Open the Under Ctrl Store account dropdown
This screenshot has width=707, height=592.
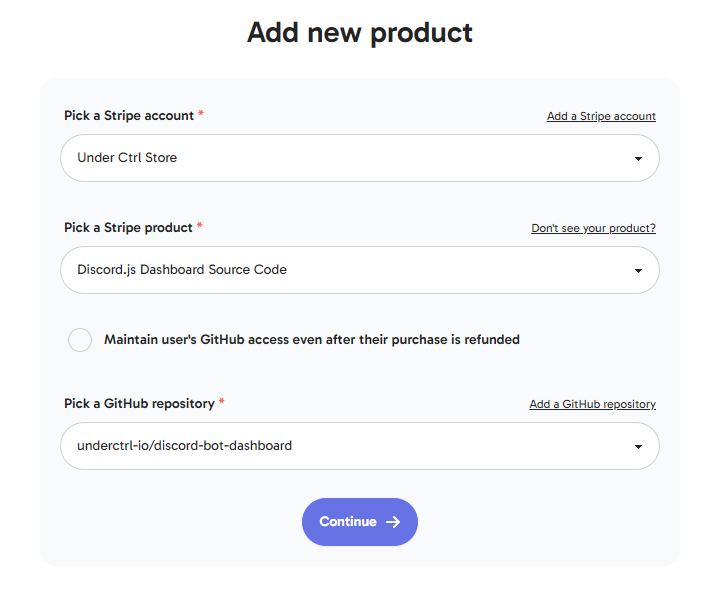360,158
